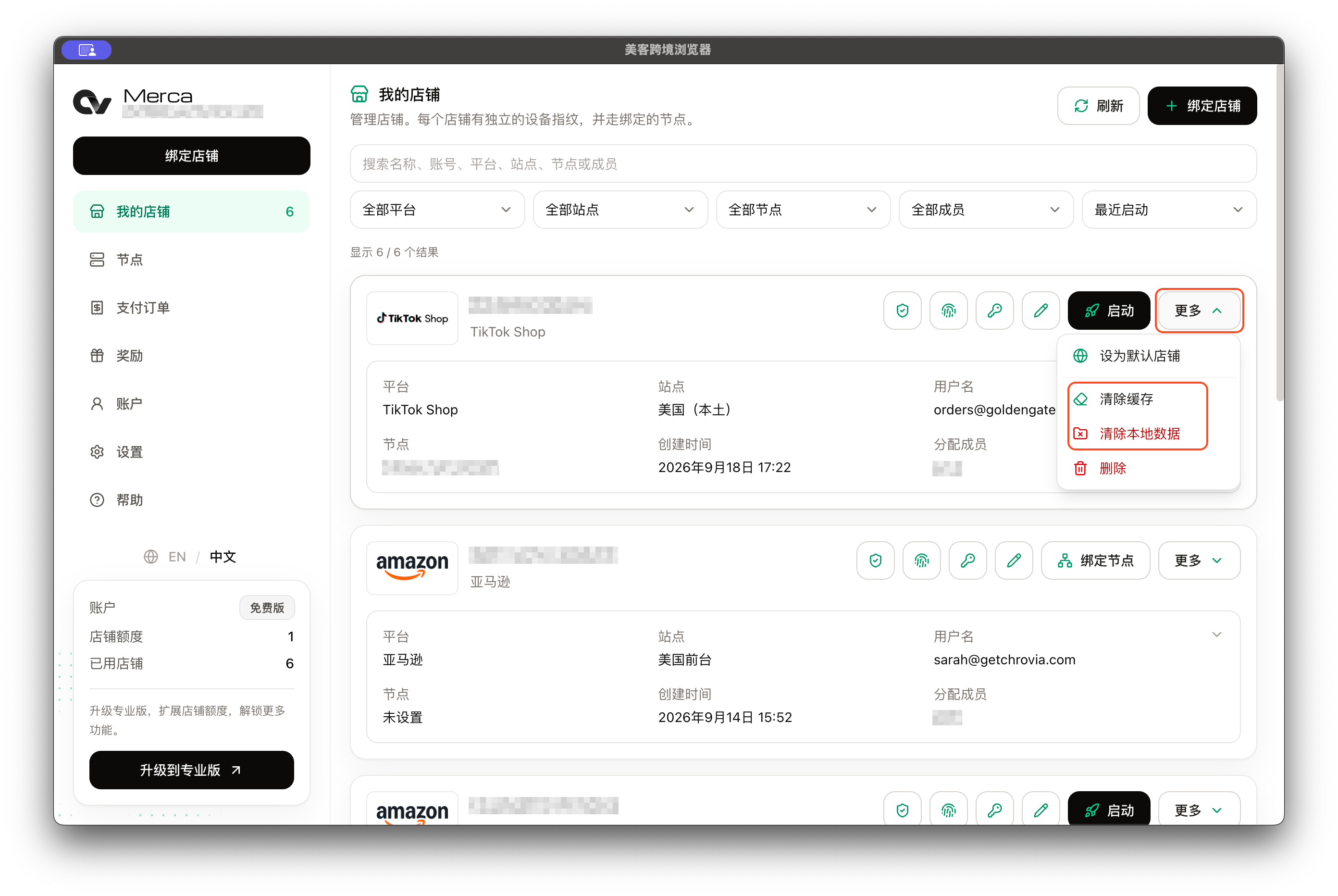The height and width of the screenshot is (896, 1338).
Task: Click key icon on 亚马逊 store card
Action: [968, 560]
